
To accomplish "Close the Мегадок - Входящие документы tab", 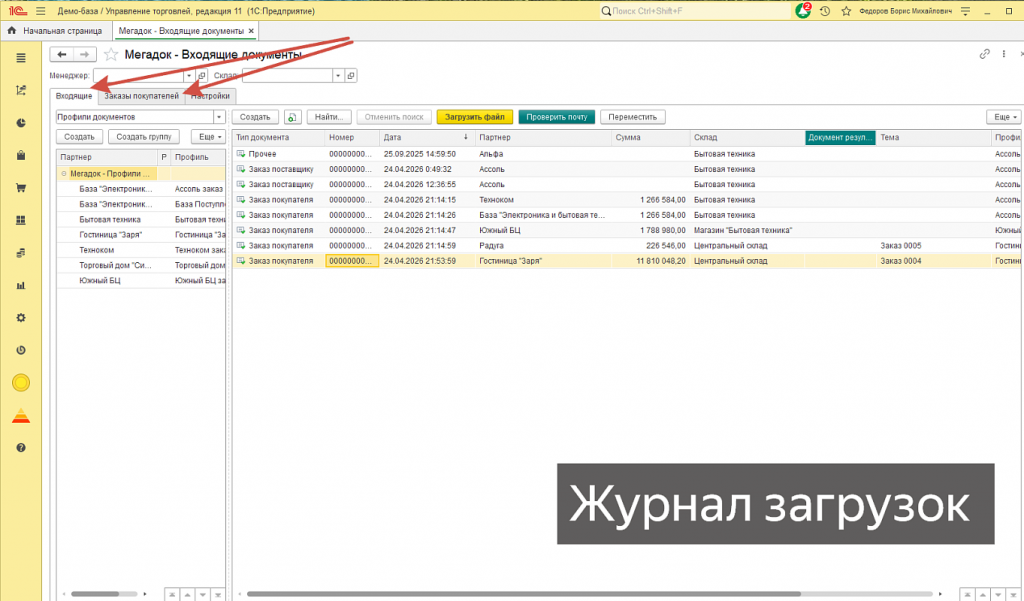I will coord(251,31).
